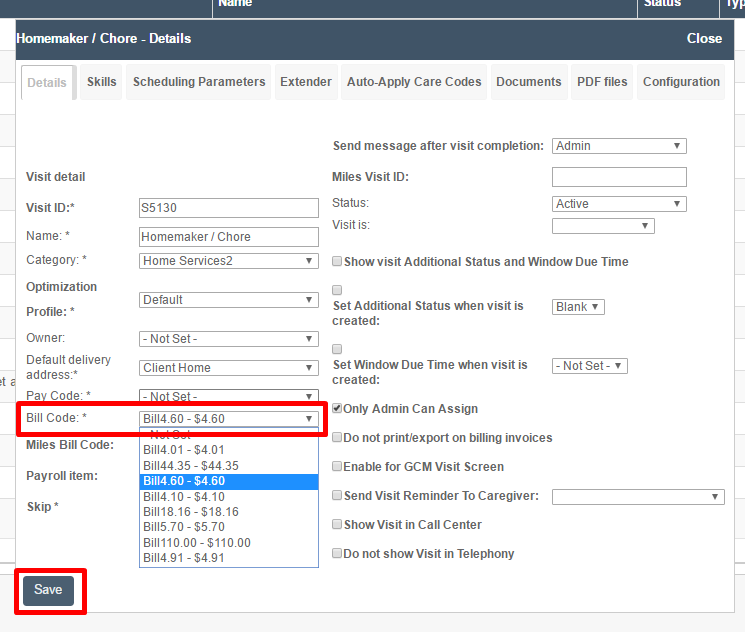The width and height of the screenshot is (745, 632).
Task: Open Send message after visit completion dropdown
Action: click(619, 146)
